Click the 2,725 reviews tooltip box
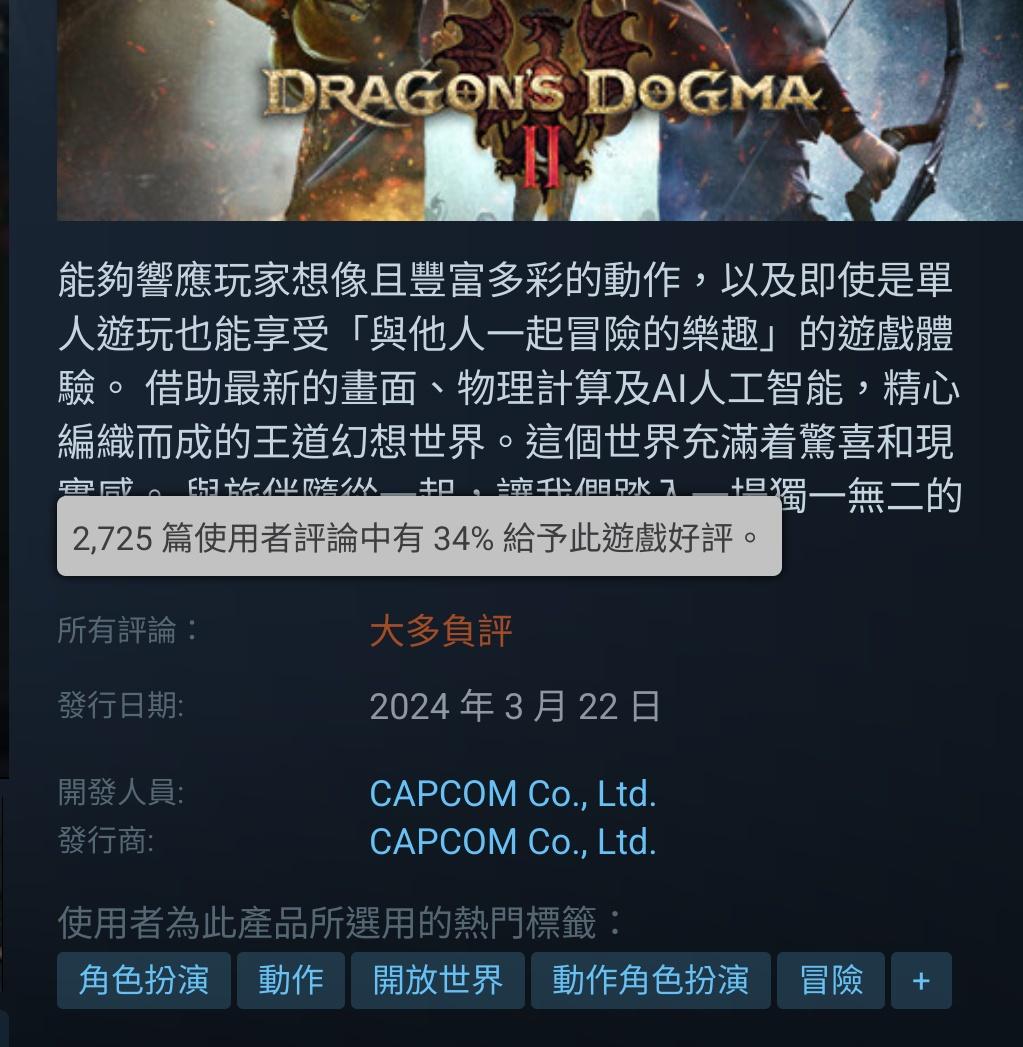 [x=419, y=536]
